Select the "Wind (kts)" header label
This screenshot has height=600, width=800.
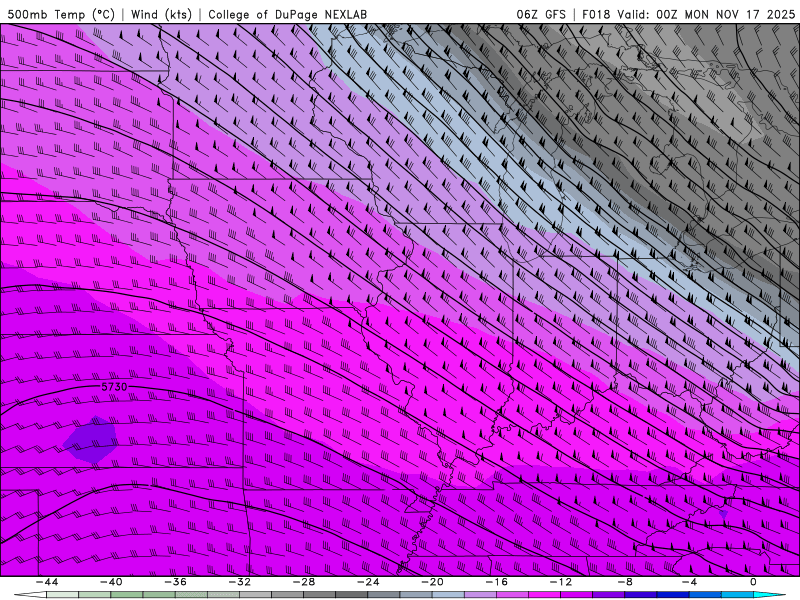(x=161, y=14)
